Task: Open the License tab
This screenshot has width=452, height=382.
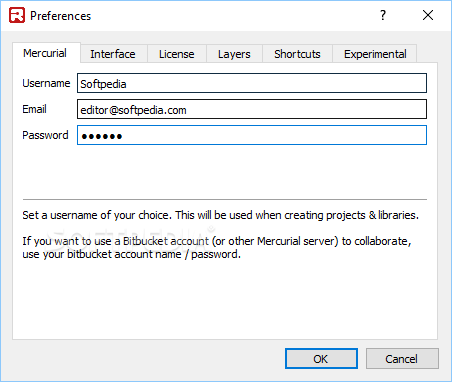Action: click(x=177, y=54)
